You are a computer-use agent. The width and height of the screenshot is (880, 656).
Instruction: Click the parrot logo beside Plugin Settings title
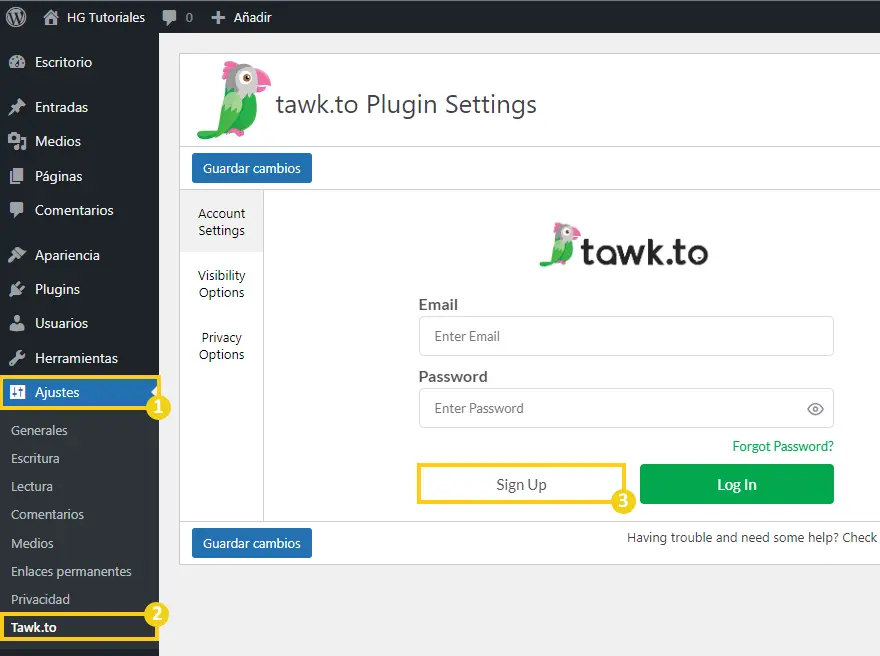tap(233, 100)
